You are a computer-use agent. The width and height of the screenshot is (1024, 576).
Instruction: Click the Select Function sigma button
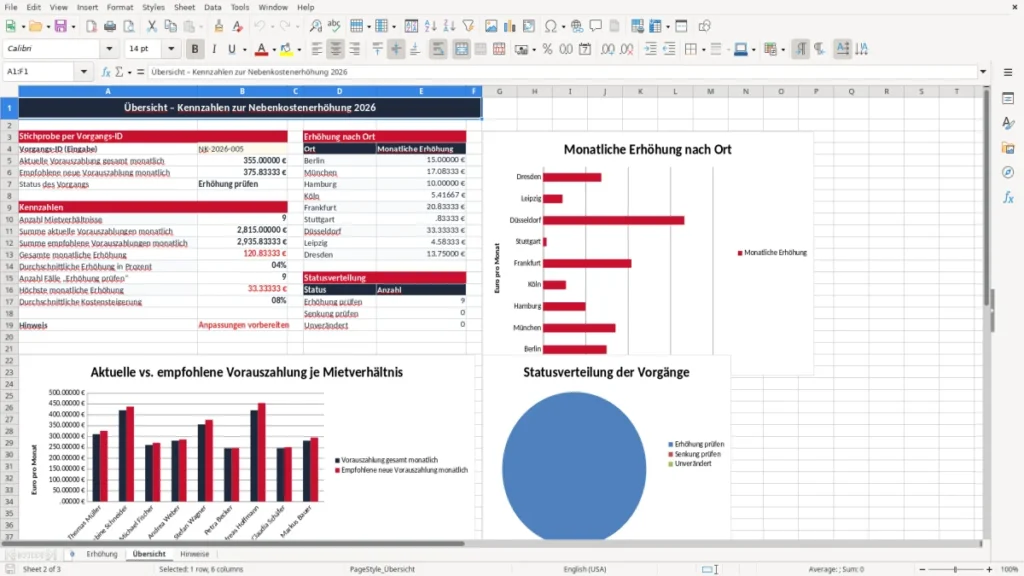119,72
